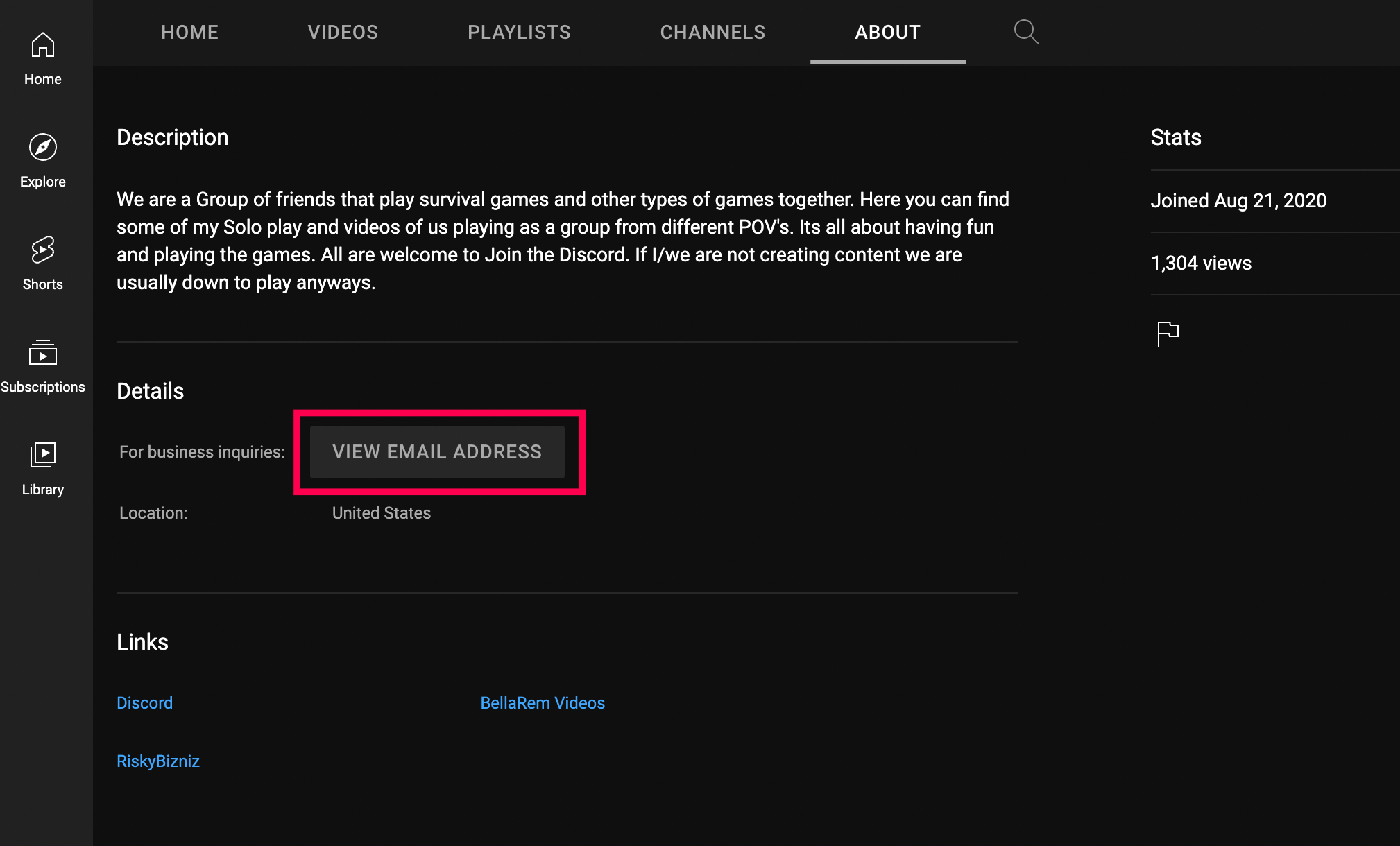Follow the RiskyBizniz link
This screenshot has height=846, width=1400.
tap(158, 761)
